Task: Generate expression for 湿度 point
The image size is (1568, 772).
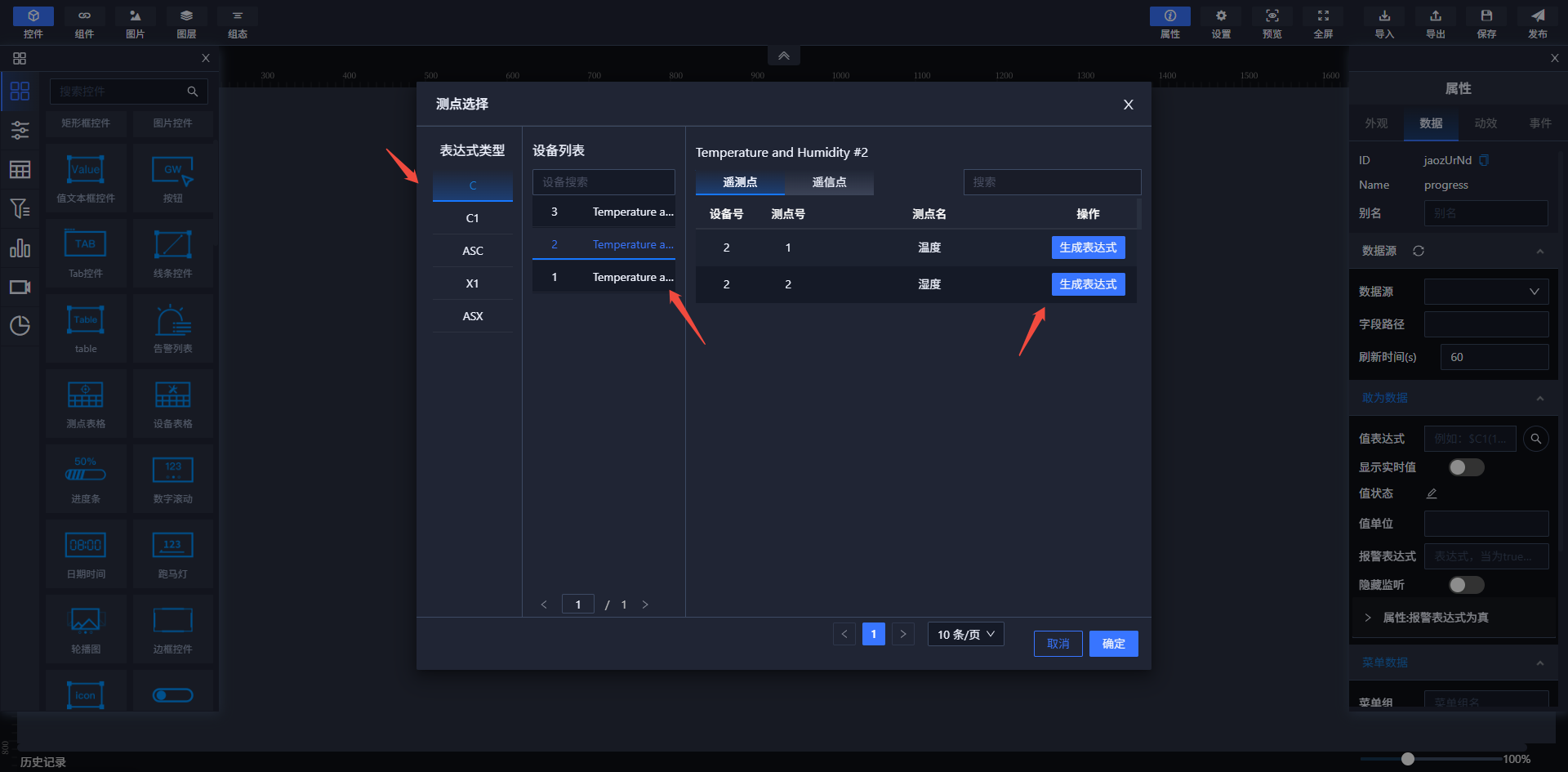Action: pos(1088,284)
